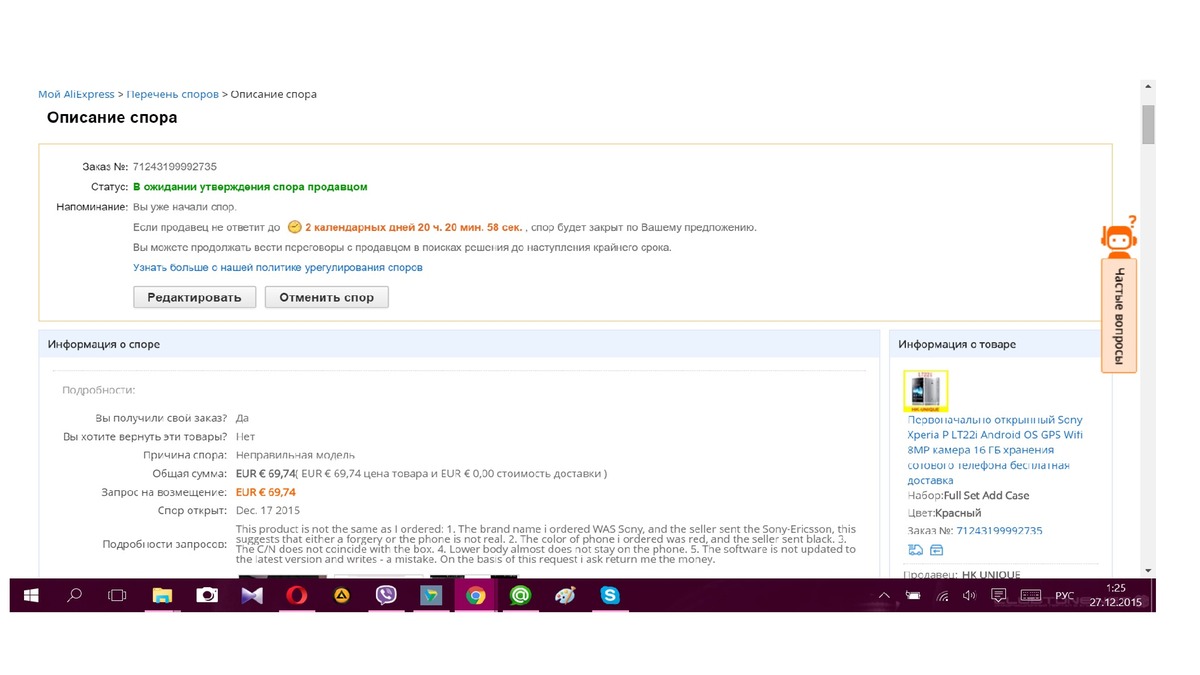The image size is (1200, 675).
Task: Open Skype from the taskbar
Action: click(609, 595)
